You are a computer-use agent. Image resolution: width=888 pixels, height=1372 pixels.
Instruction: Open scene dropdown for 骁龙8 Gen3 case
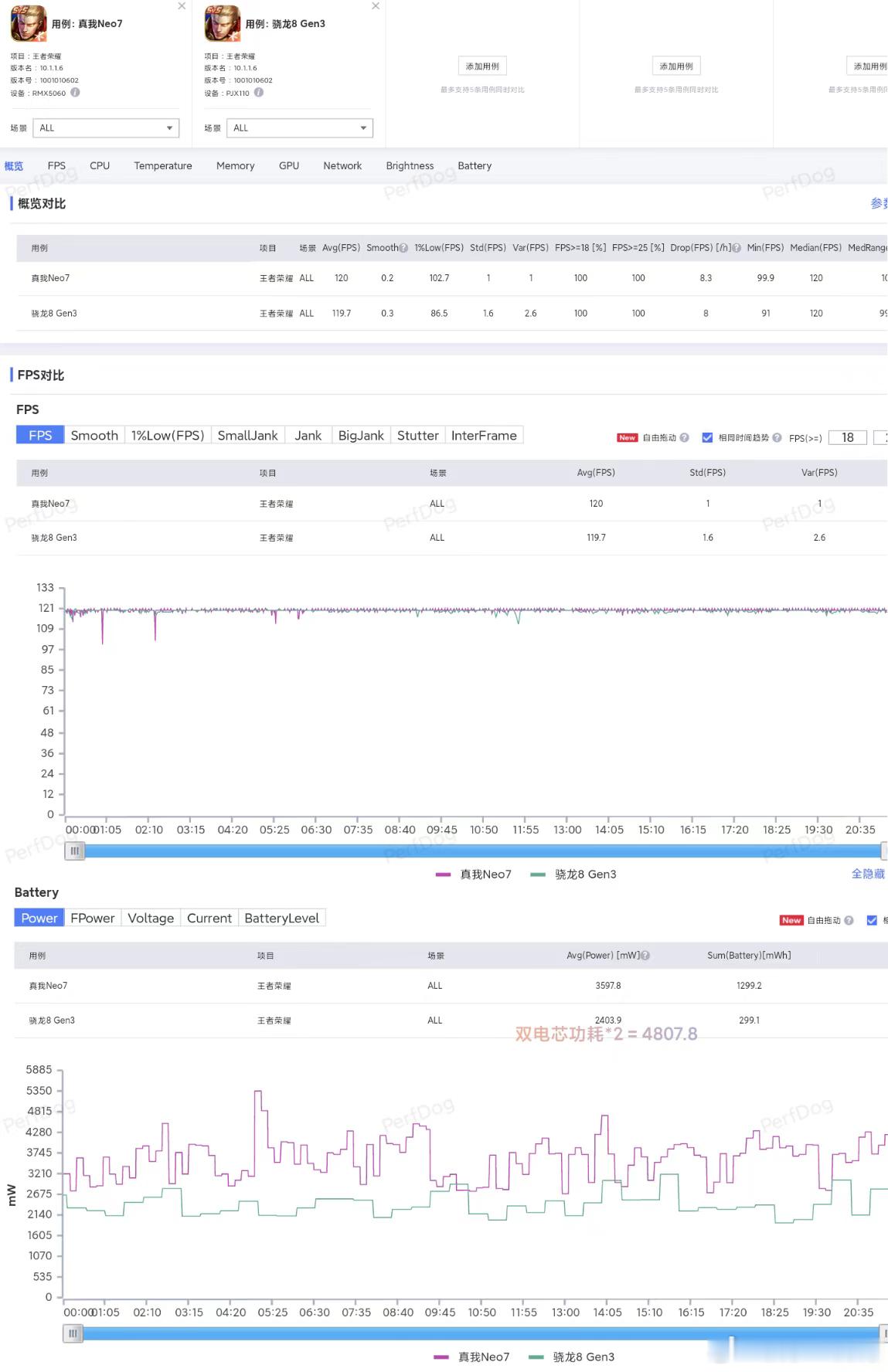coord(300,128)
